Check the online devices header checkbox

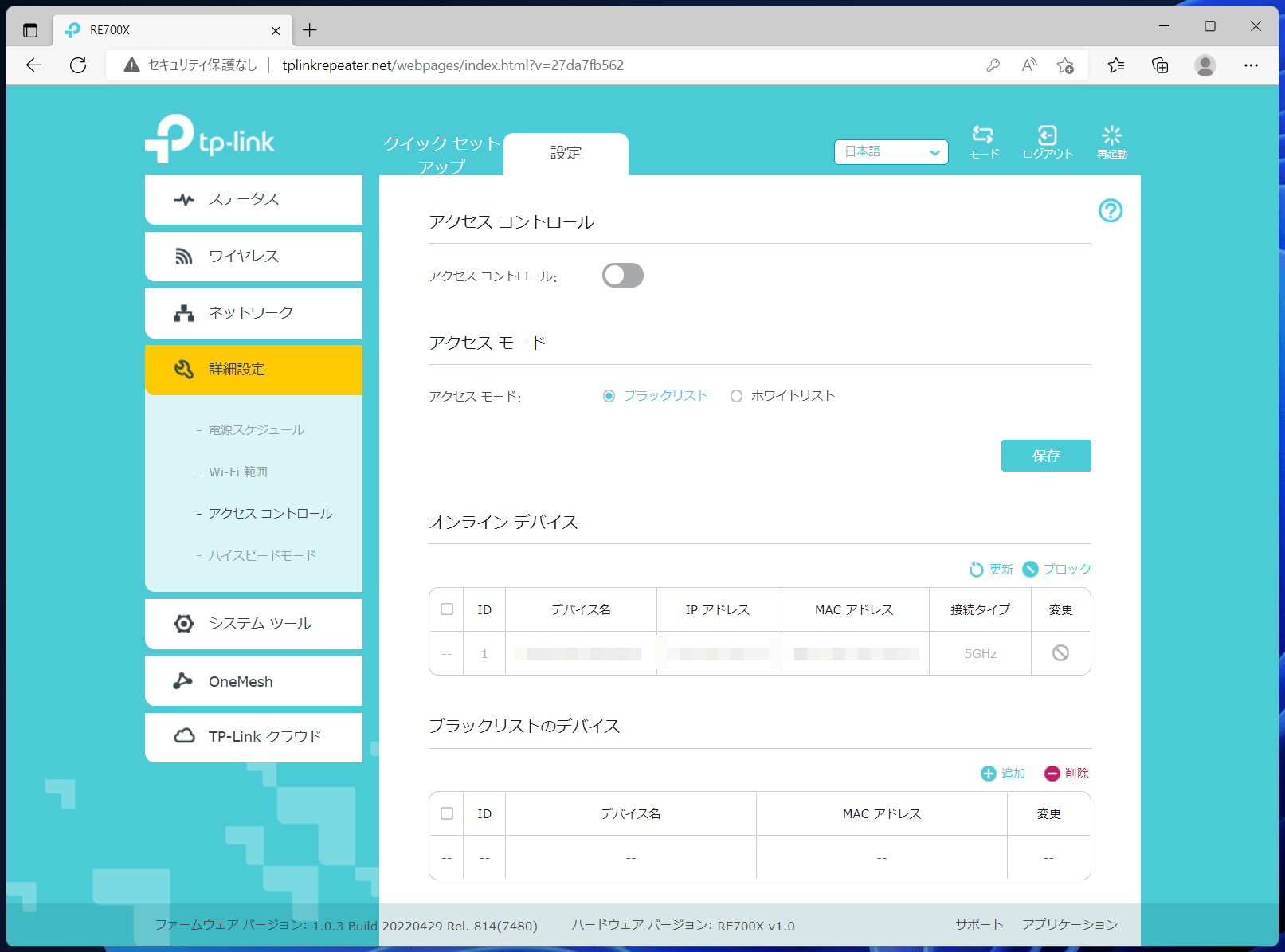coord(447,609)
